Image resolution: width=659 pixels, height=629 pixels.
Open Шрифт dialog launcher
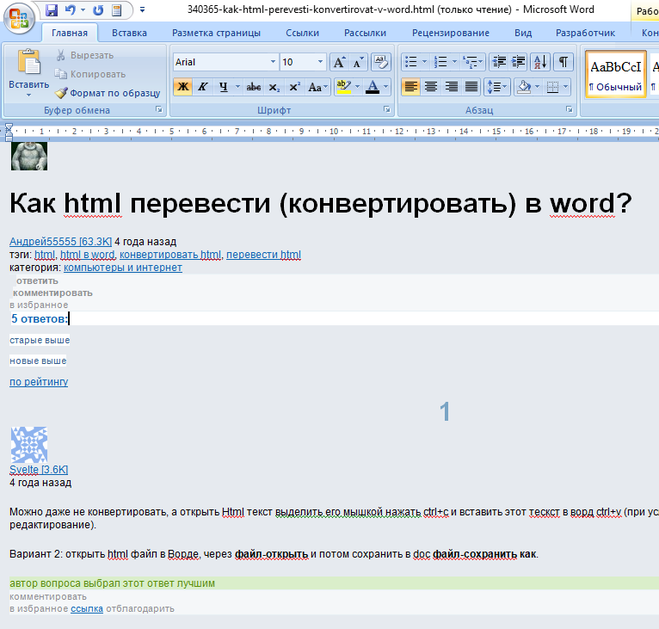pyautogui.click(x=387, y=110)
